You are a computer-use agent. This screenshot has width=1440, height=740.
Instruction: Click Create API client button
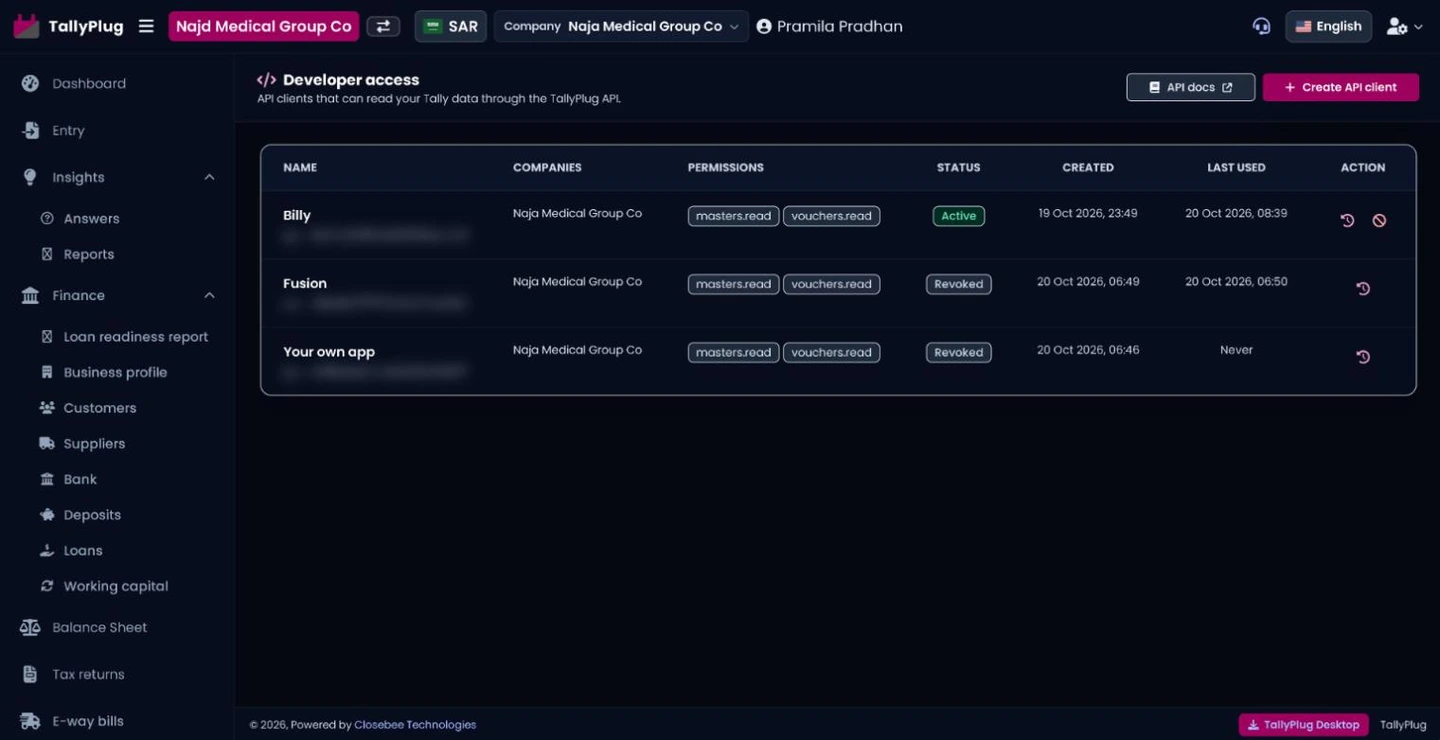pyautogui.click(x=1341, y=87)
